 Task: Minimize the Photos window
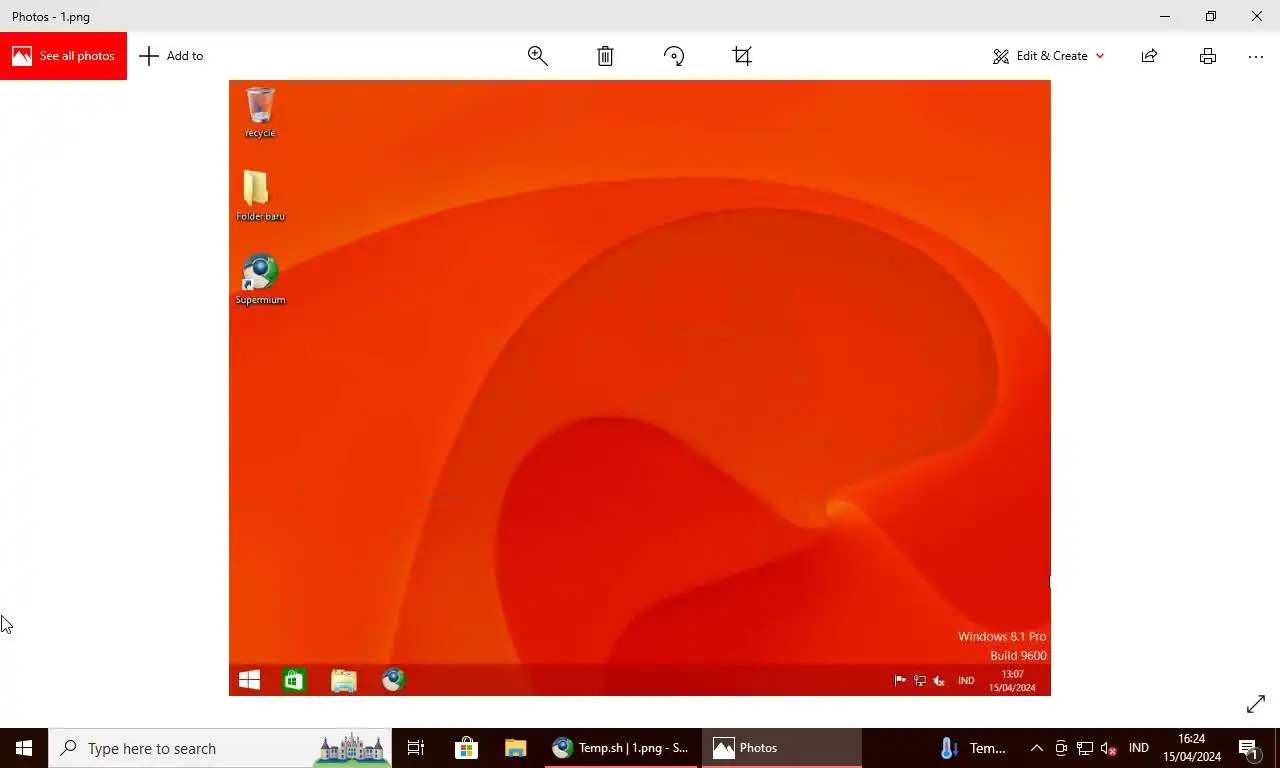point(1165,16)
